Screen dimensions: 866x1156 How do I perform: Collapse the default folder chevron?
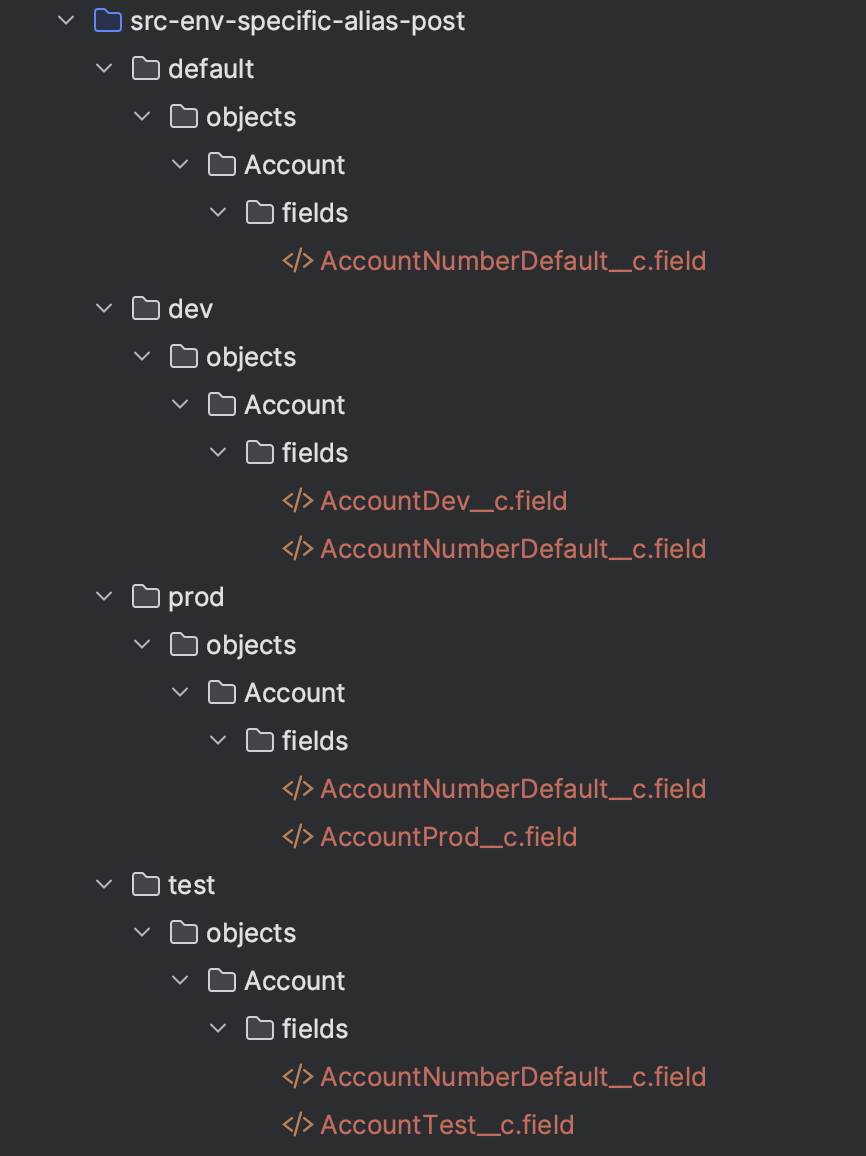click(104, 69)
